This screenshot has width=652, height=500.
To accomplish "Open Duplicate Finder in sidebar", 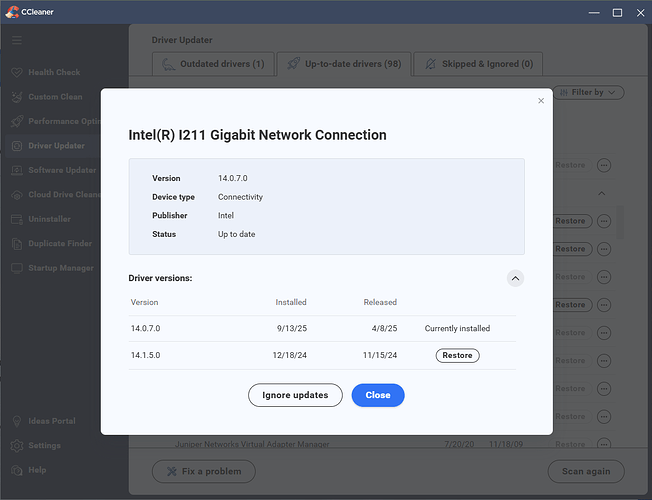I will click(54, 244).
